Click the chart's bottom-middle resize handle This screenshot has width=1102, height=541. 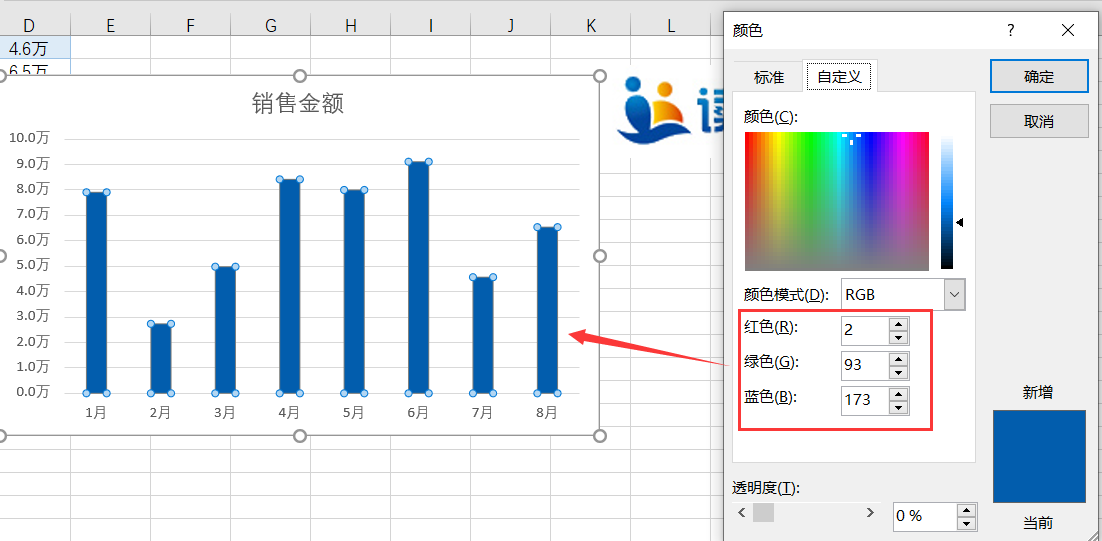coord(299,436)
